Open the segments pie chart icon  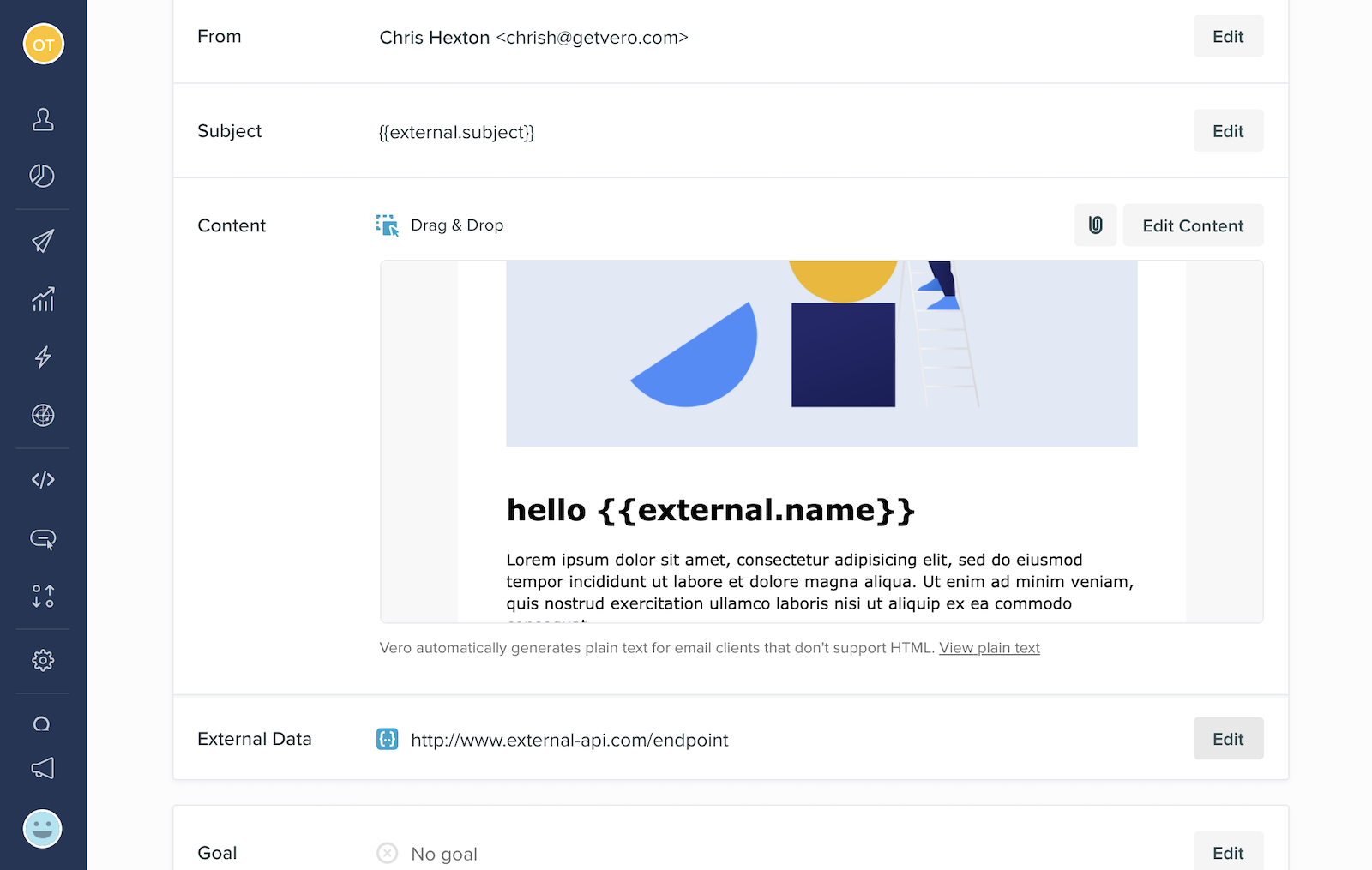(42, 177)
